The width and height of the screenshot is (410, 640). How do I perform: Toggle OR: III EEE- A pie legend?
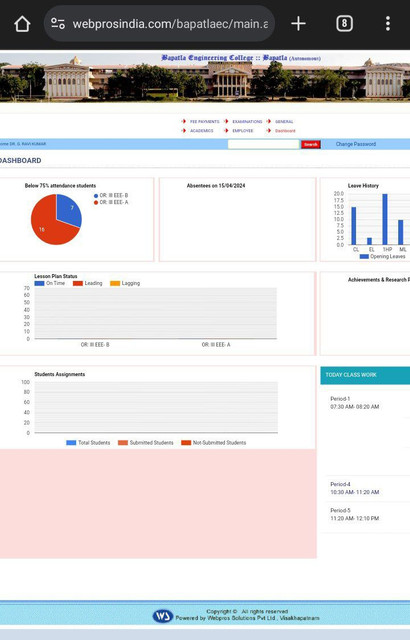pos(111,202)
